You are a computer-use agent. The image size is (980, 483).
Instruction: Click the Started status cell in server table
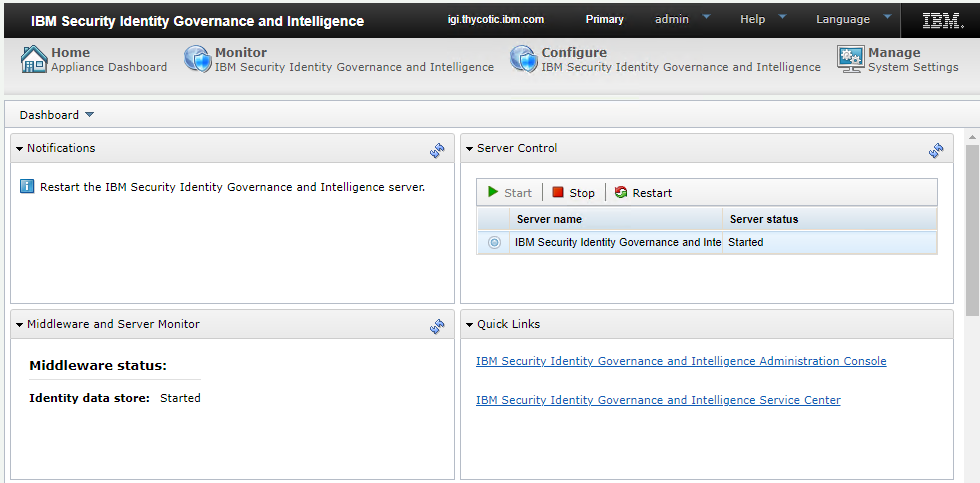pyautogui.click(x=830, y=242)
